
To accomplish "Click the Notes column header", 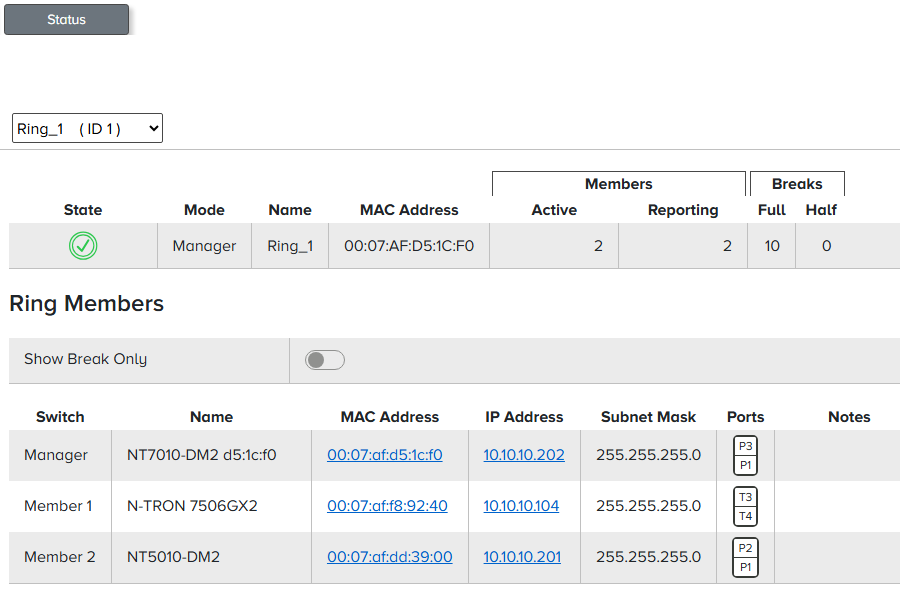I will click(x=849, y=417).
